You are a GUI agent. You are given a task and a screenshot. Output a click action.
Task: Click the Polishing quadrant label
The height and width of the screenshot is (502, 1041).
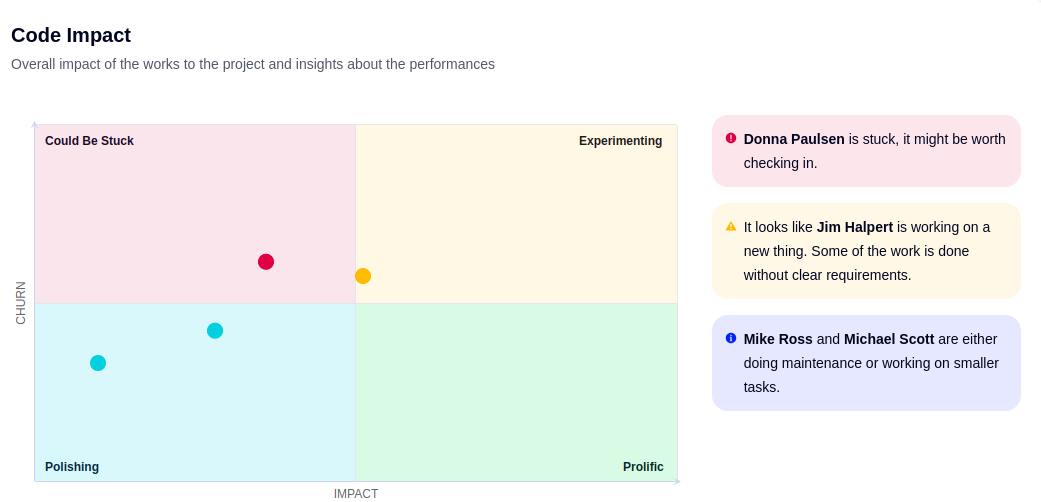72,467
